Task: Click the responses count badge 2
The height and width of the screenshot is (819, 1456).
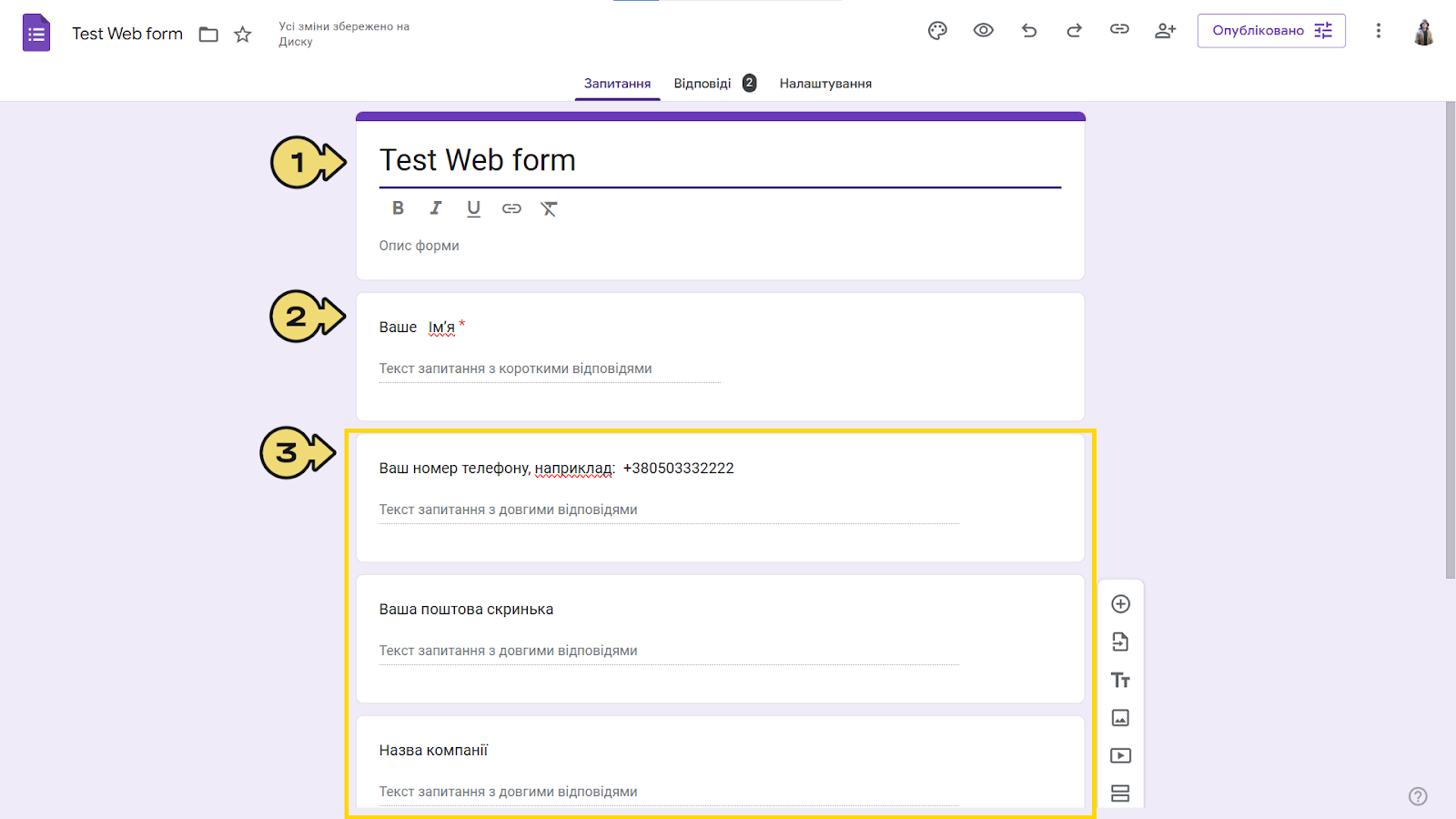Action: [x=749, y=83]
